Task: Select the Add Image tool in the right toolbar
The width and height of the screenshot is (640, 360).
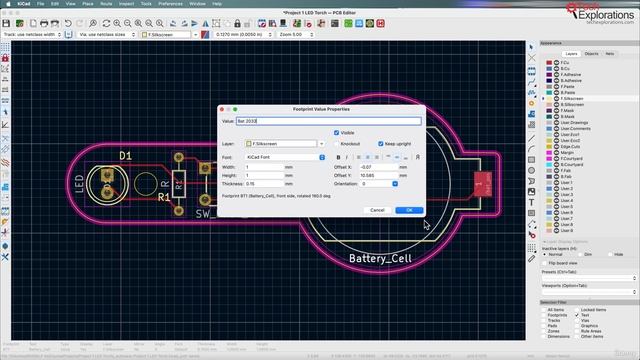Action: pos(531,192)
